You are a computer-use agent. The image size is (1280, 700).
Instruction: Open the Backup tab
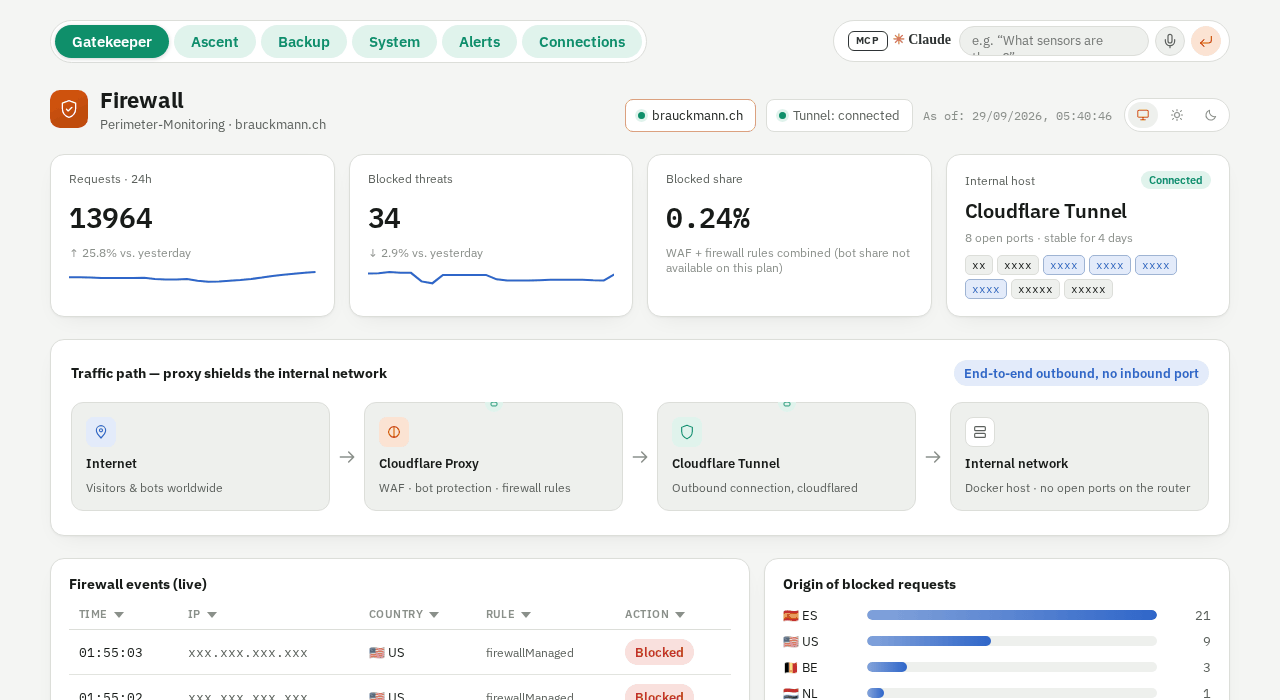tap(304, 42)
